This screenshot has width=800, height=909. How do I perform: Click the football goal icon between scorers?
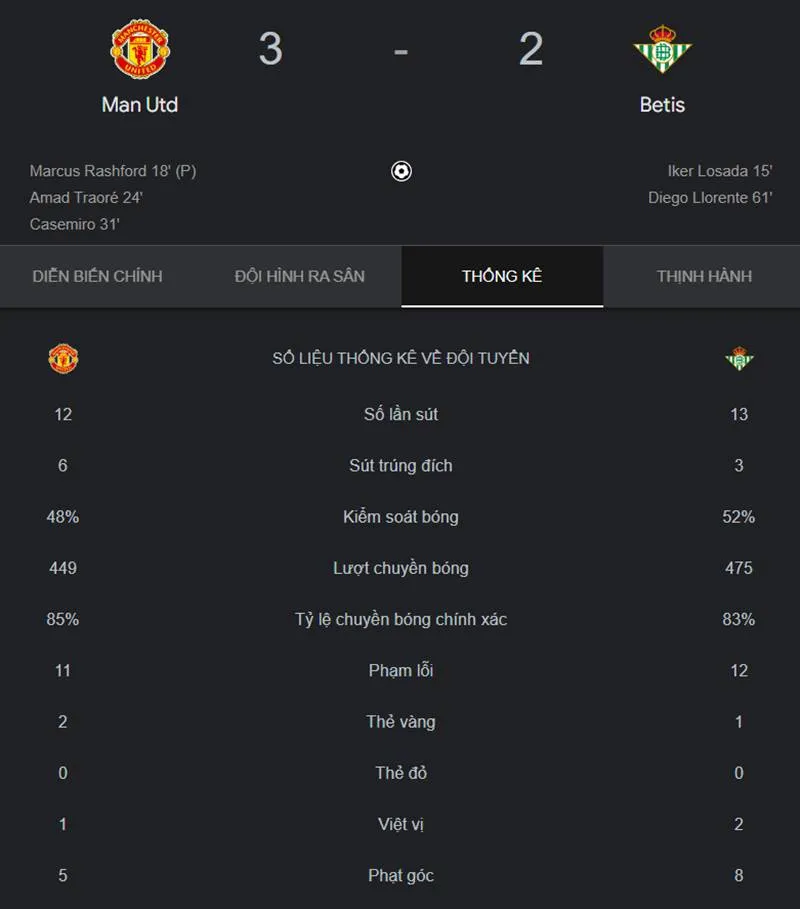tap(402, 171)
